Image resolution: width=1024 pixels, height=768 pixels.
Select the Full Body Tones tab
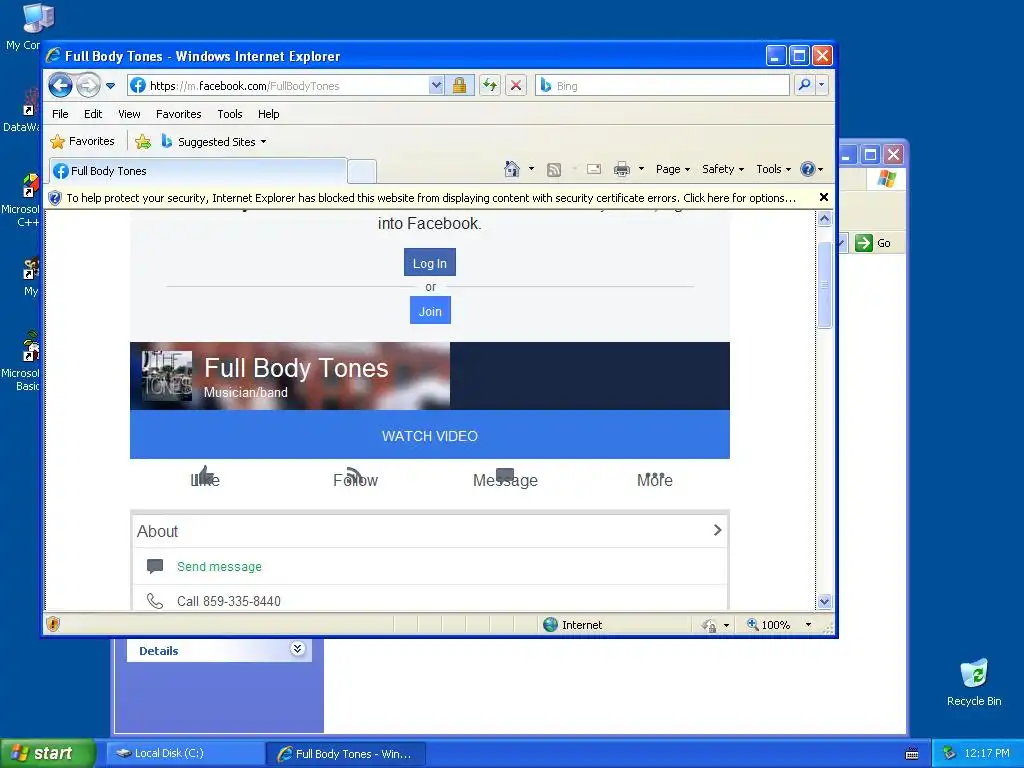(198, 171)
